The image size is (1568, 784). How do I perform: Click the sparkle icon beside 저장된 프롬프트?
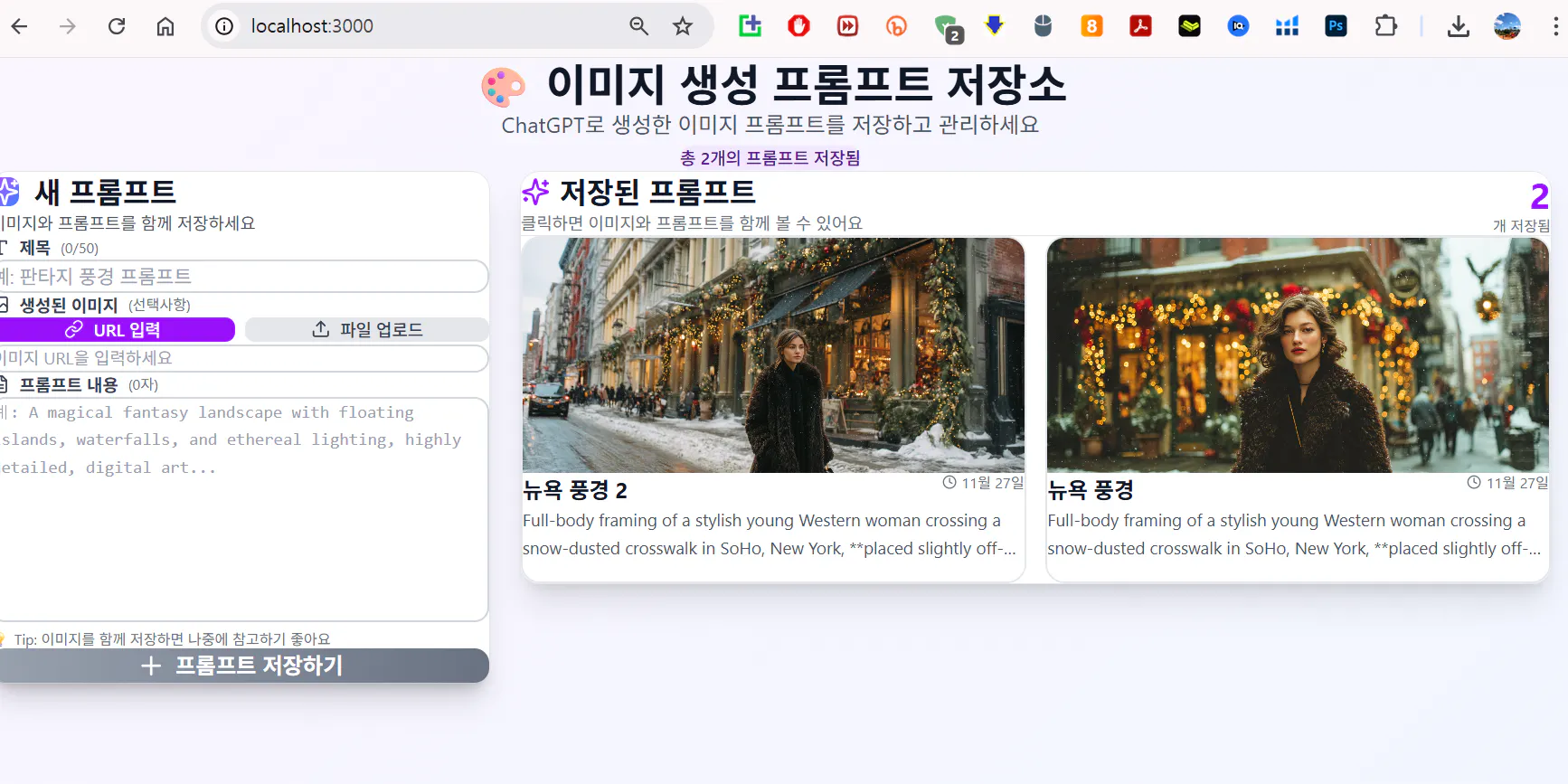tap(535, 192)
